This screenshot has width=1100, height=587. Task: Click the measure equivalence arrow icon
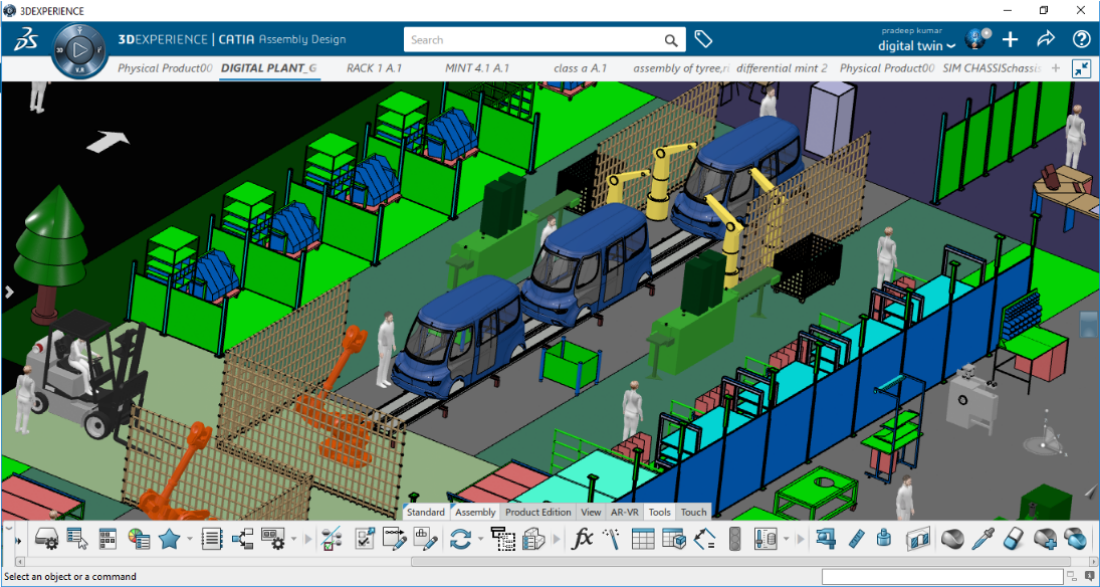pos(704,539)
